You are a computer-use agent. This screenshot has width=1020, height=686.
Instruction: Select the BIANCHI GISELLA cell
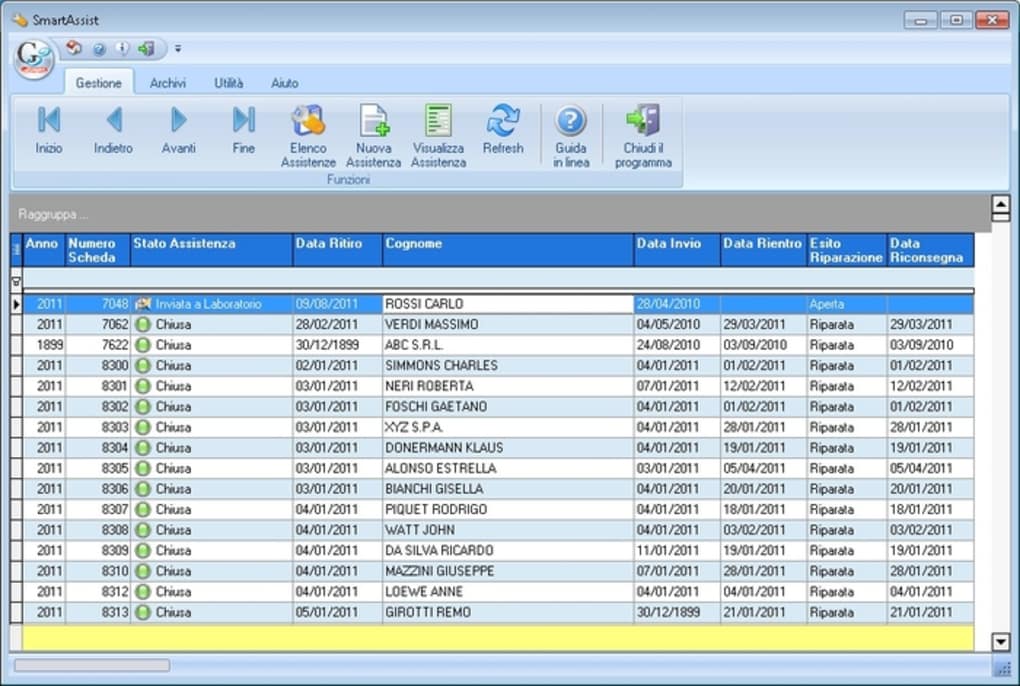(x=508, y=489)
